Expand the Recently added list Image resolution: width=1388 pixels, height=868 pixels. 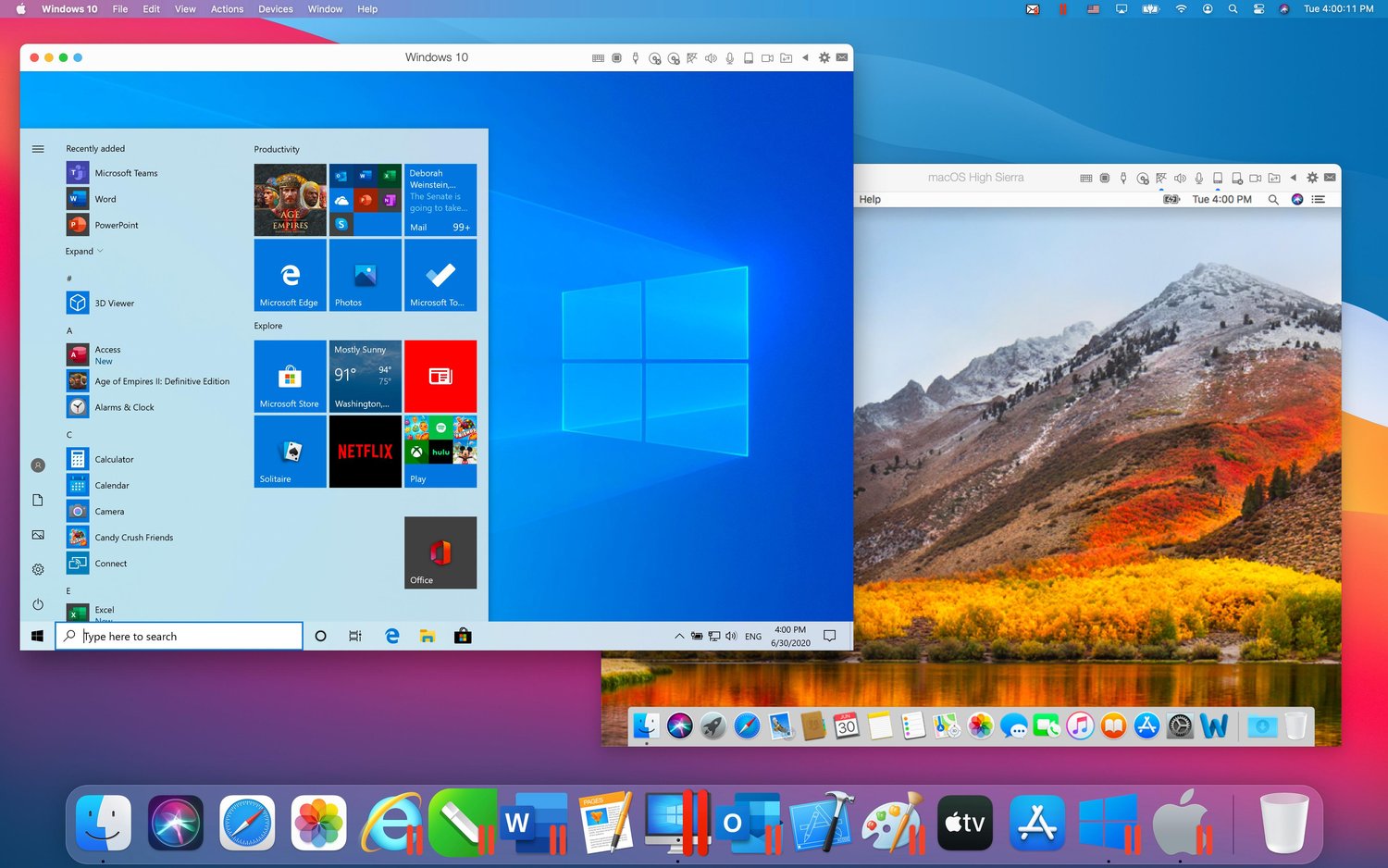(83, 251)
